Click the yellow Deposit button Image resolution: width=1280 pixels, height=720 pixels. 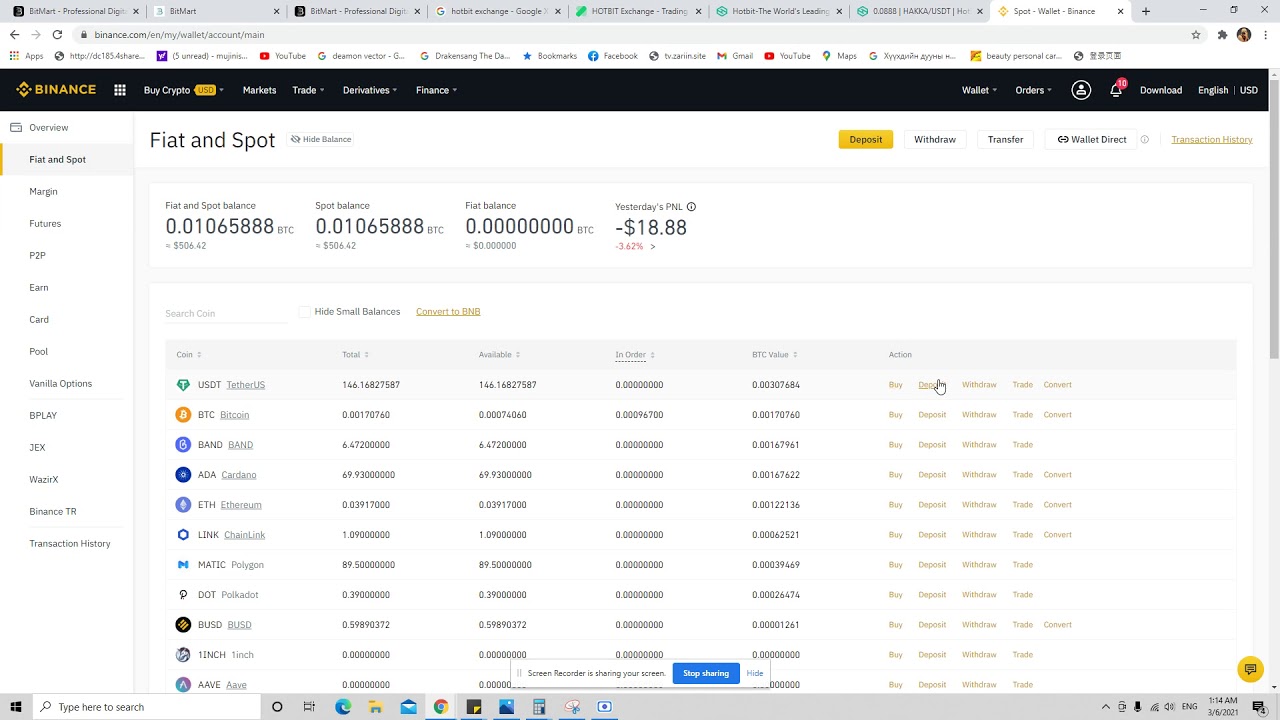click(x=866, y=140)
